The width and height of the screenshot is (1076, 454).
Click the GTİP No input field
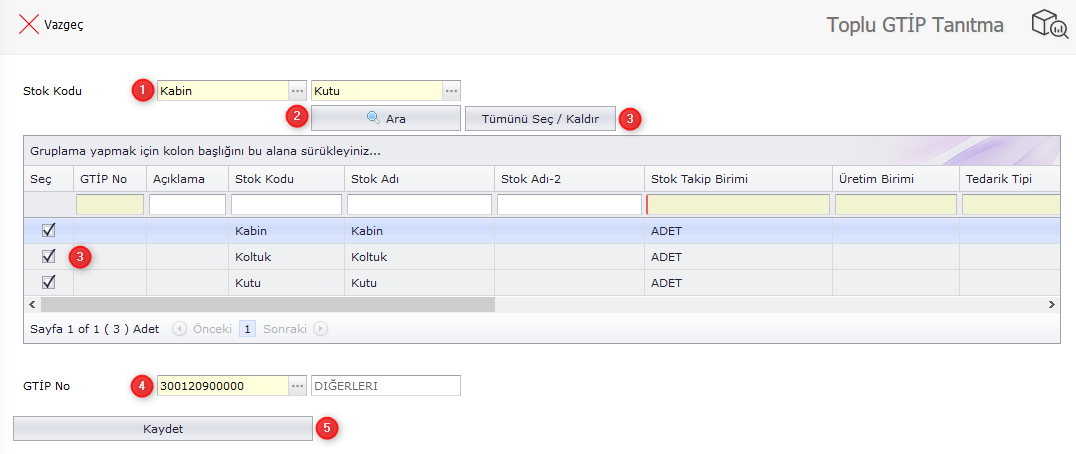point(222,386)
